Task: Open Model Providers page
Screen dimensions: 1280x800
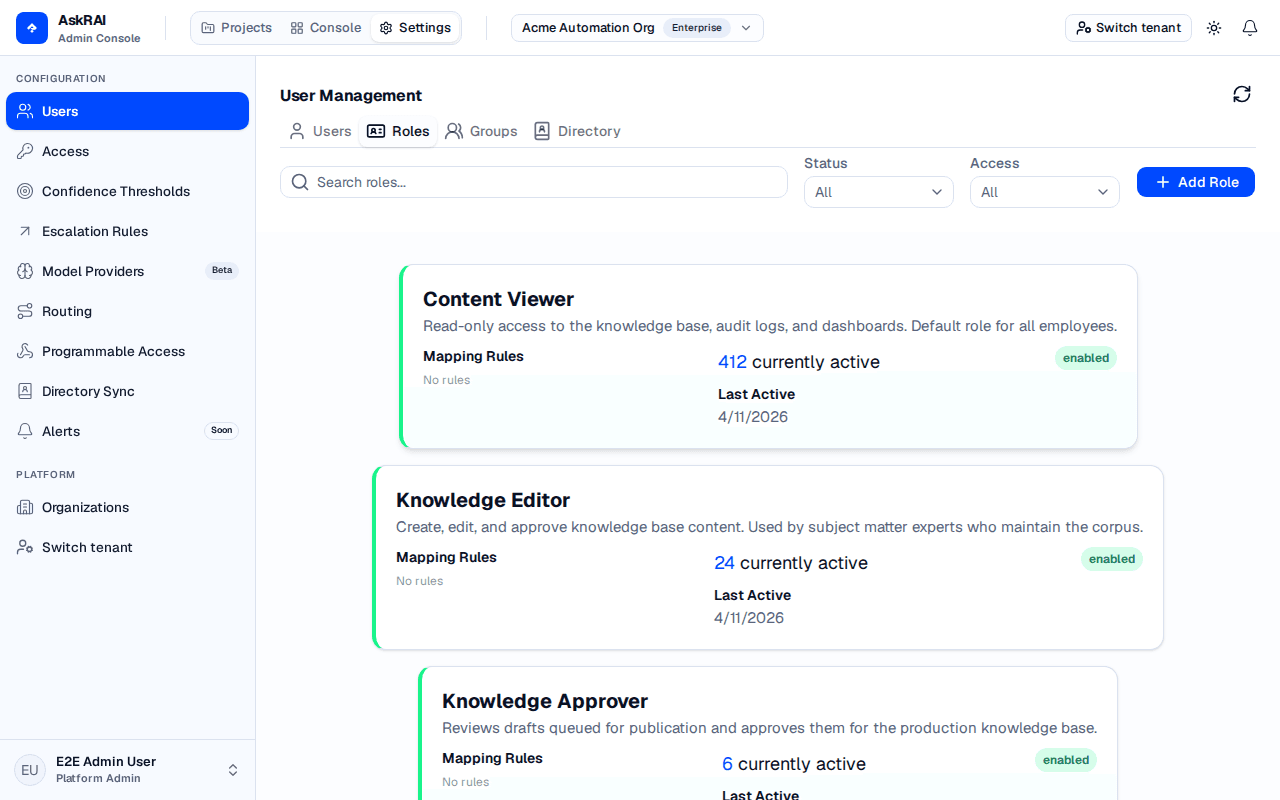Action: click(128, 271)
